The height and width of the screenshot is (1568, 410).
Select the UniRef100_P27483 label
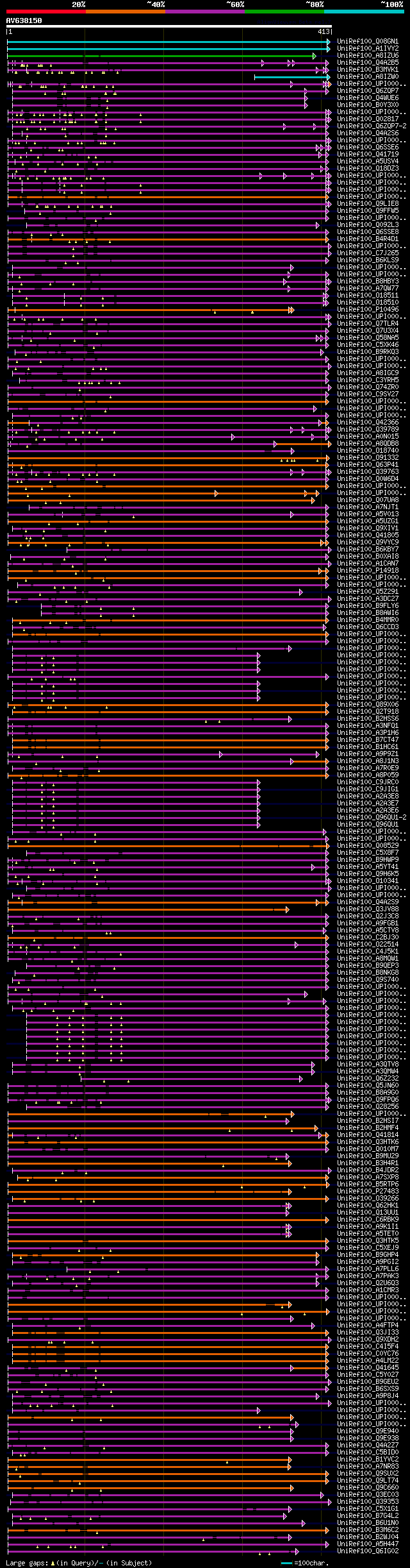point(368,1192)
